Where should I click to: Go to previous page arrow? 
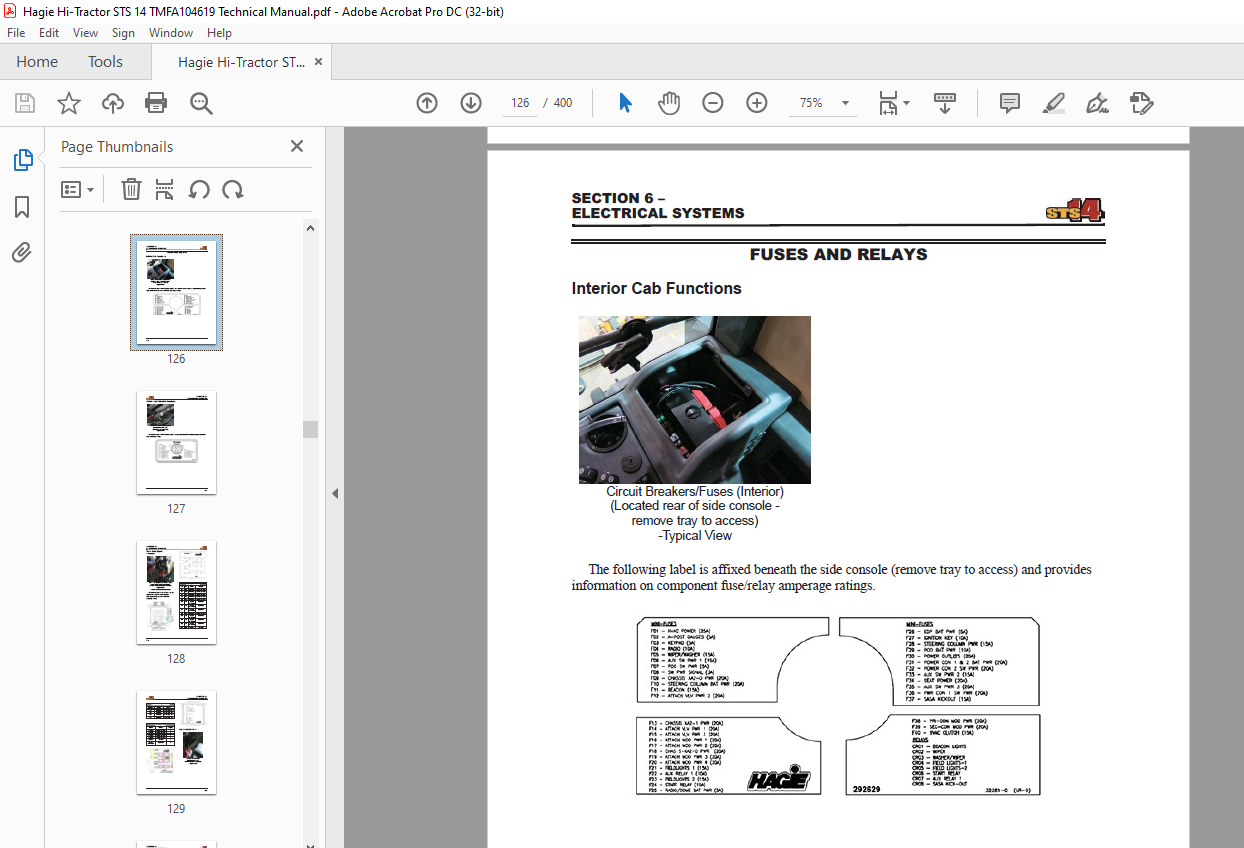(x=427, y=103)
